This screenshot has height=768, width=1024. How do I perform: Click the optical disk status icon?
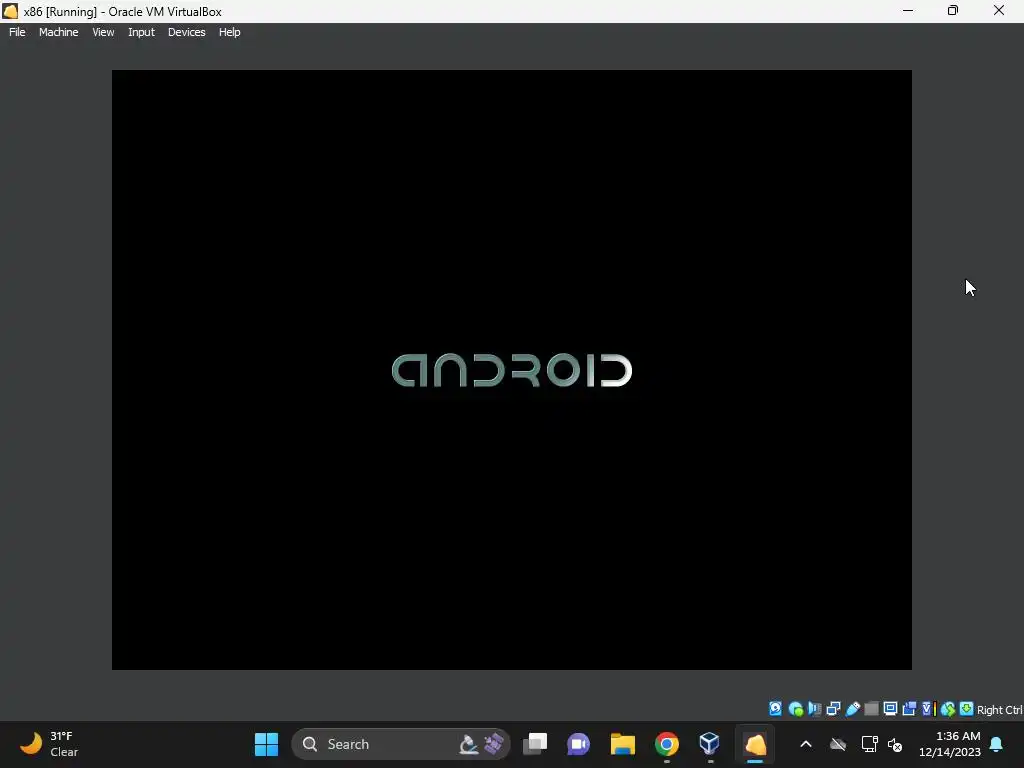796,709
